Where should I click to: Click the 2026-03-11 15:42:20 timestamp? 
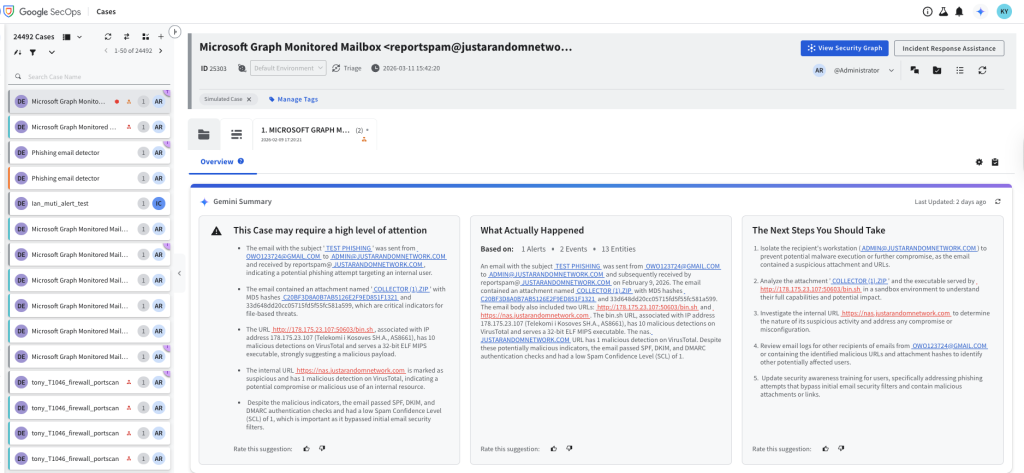click(x=410, y=68)
